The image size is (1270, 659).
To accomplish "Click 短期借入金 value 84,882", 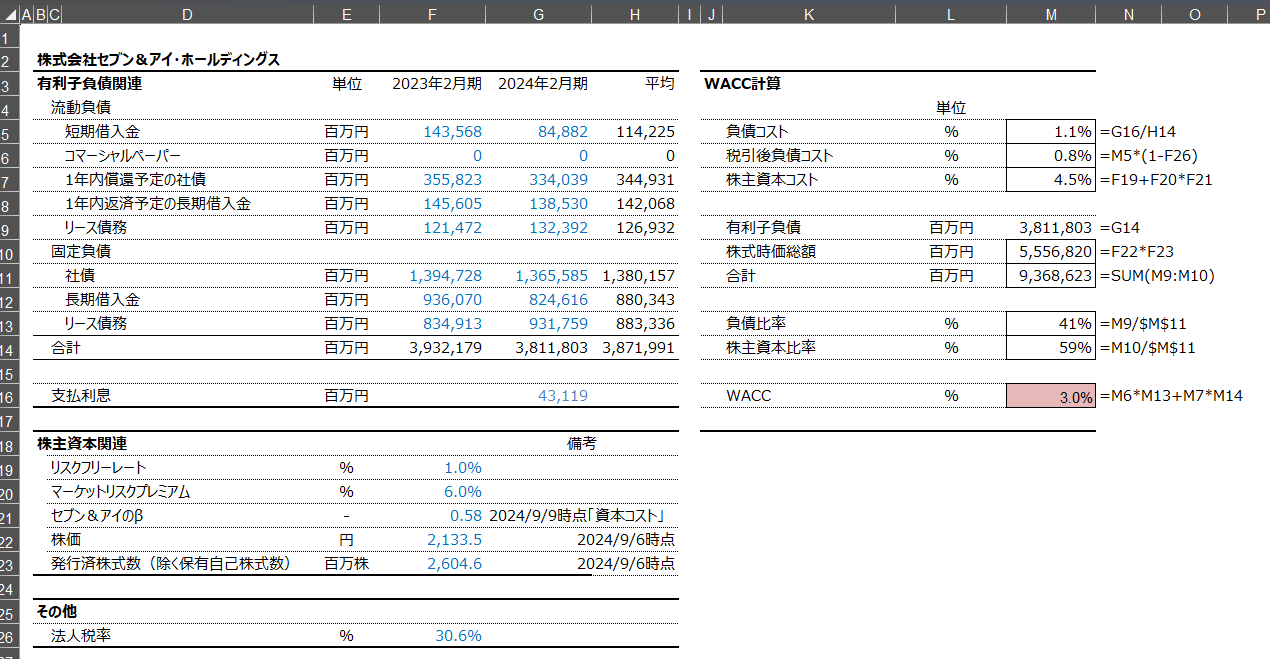I will (563, 132).
